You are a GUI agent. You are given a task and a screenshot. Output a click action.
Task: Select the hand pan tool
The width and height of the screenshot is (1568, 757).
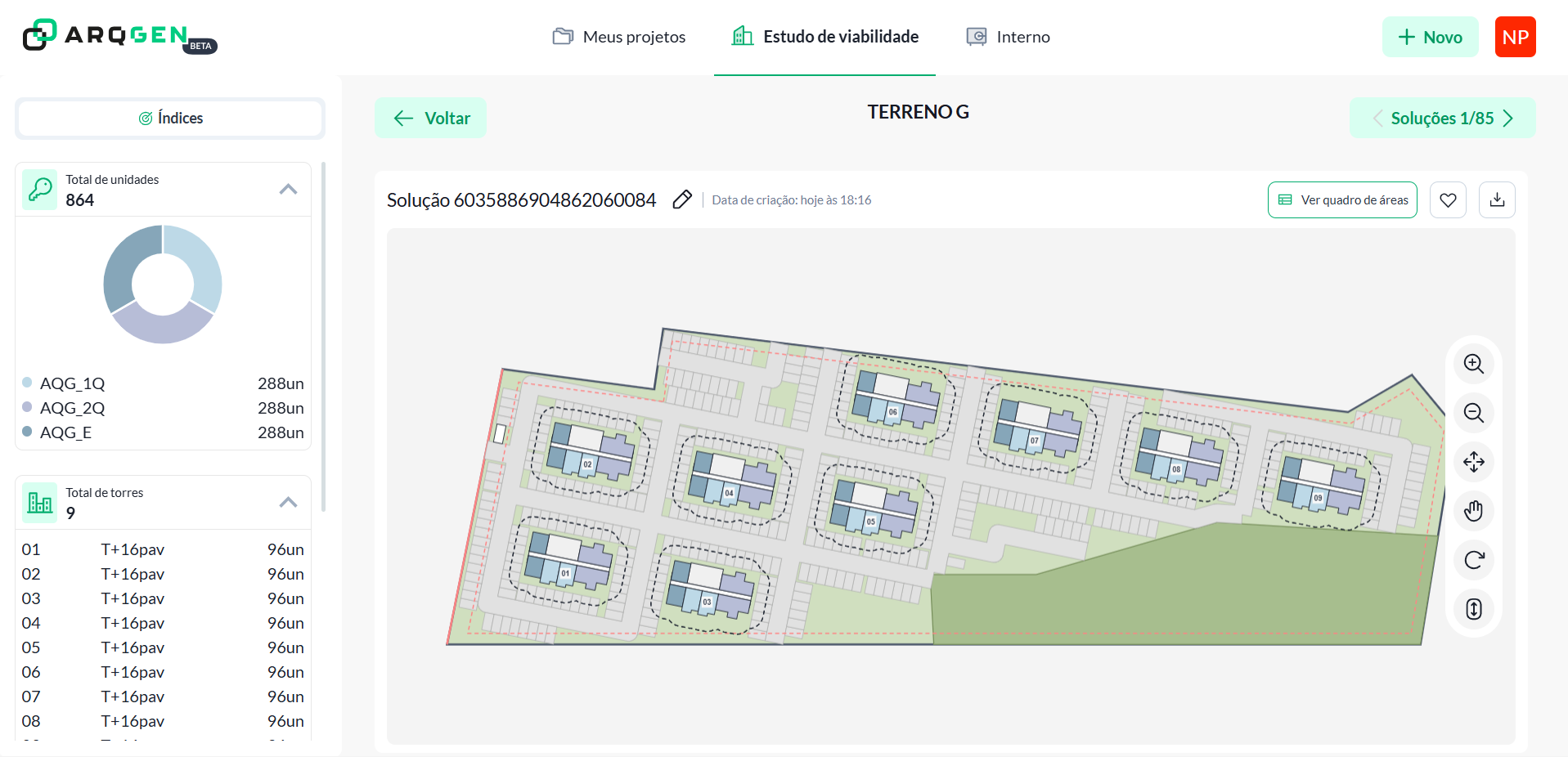tap(1473, 511)
